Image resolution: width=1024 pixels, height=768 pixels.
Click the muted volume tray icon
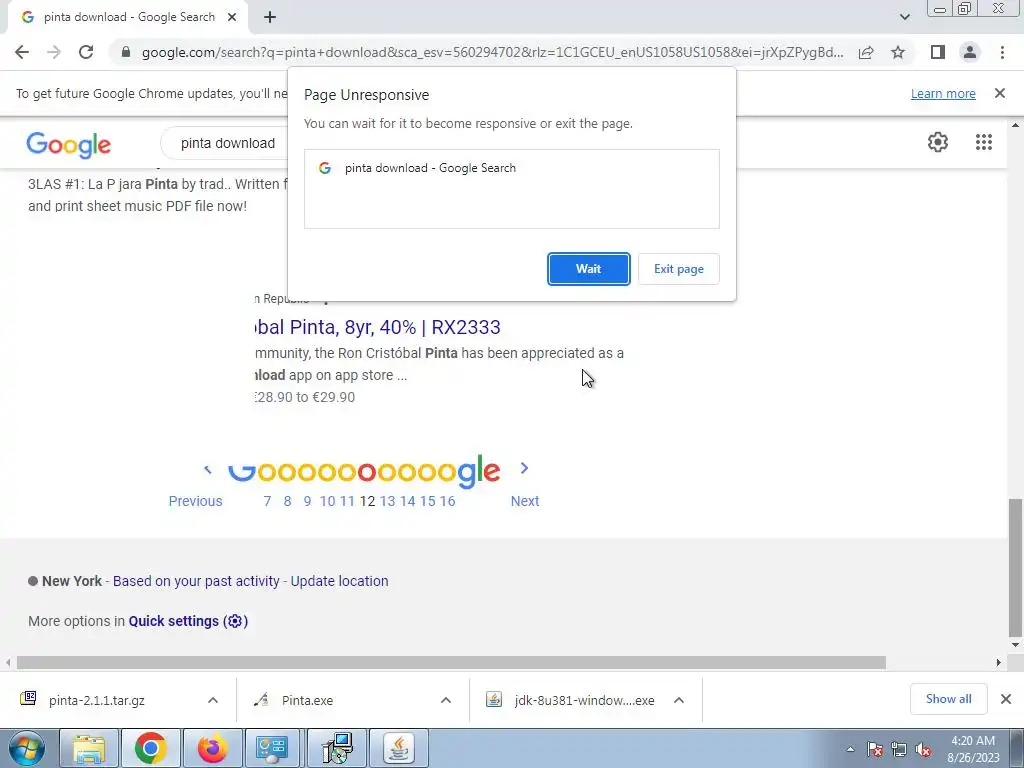pyautogui.click(x=922, y=750)
